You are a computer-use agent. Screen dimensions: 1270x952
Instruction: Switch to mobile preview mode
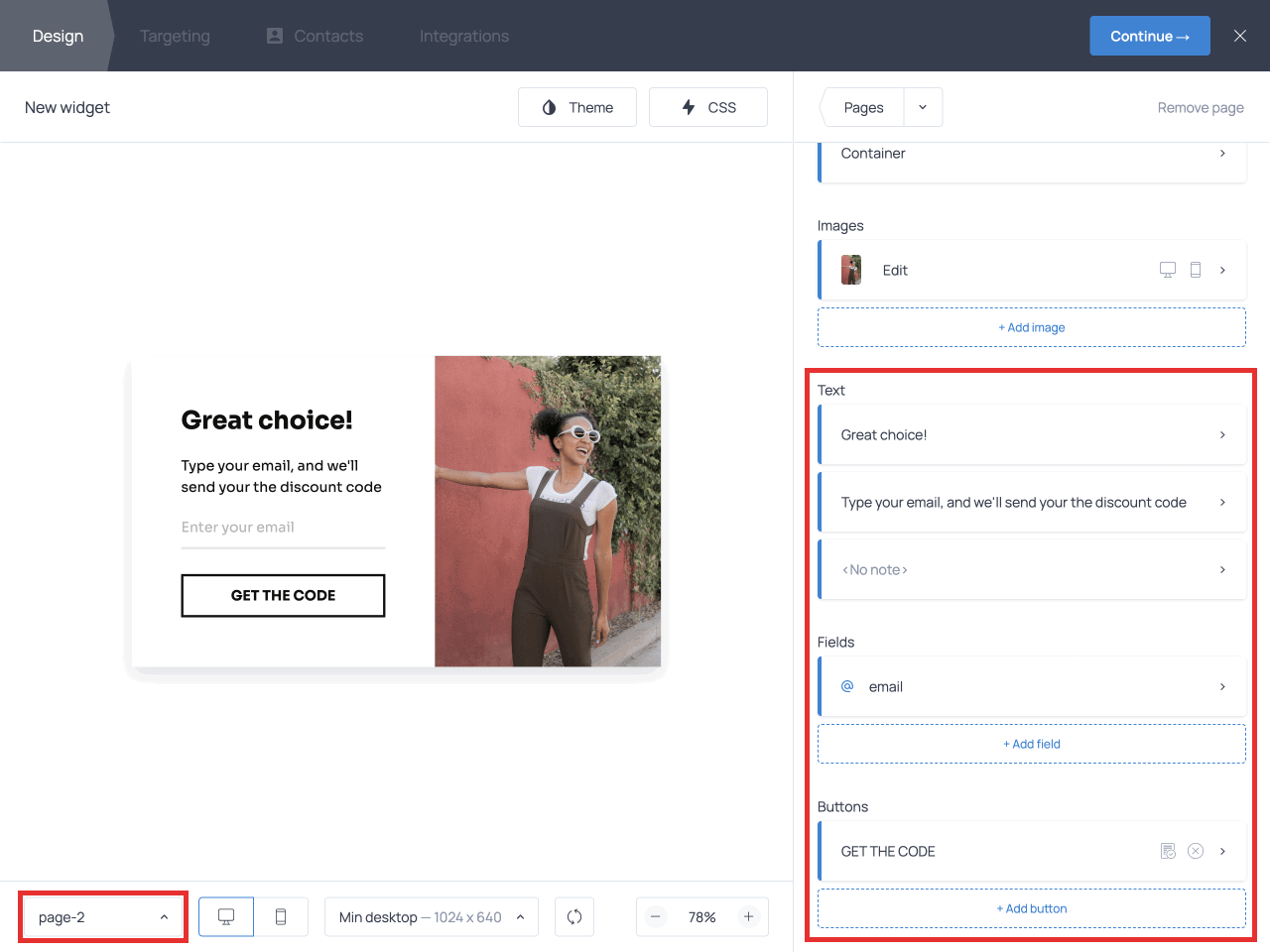pos(281,917)
